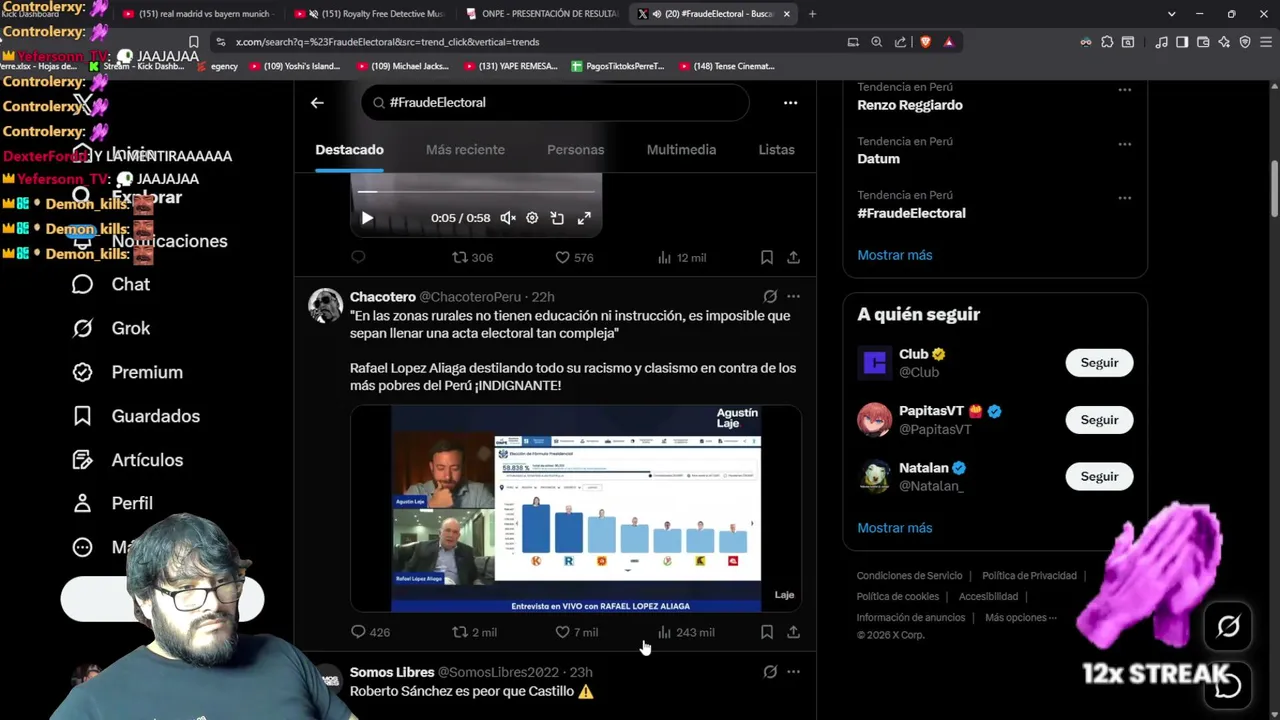Reply to the post with 306 reposts

point(358,258)
